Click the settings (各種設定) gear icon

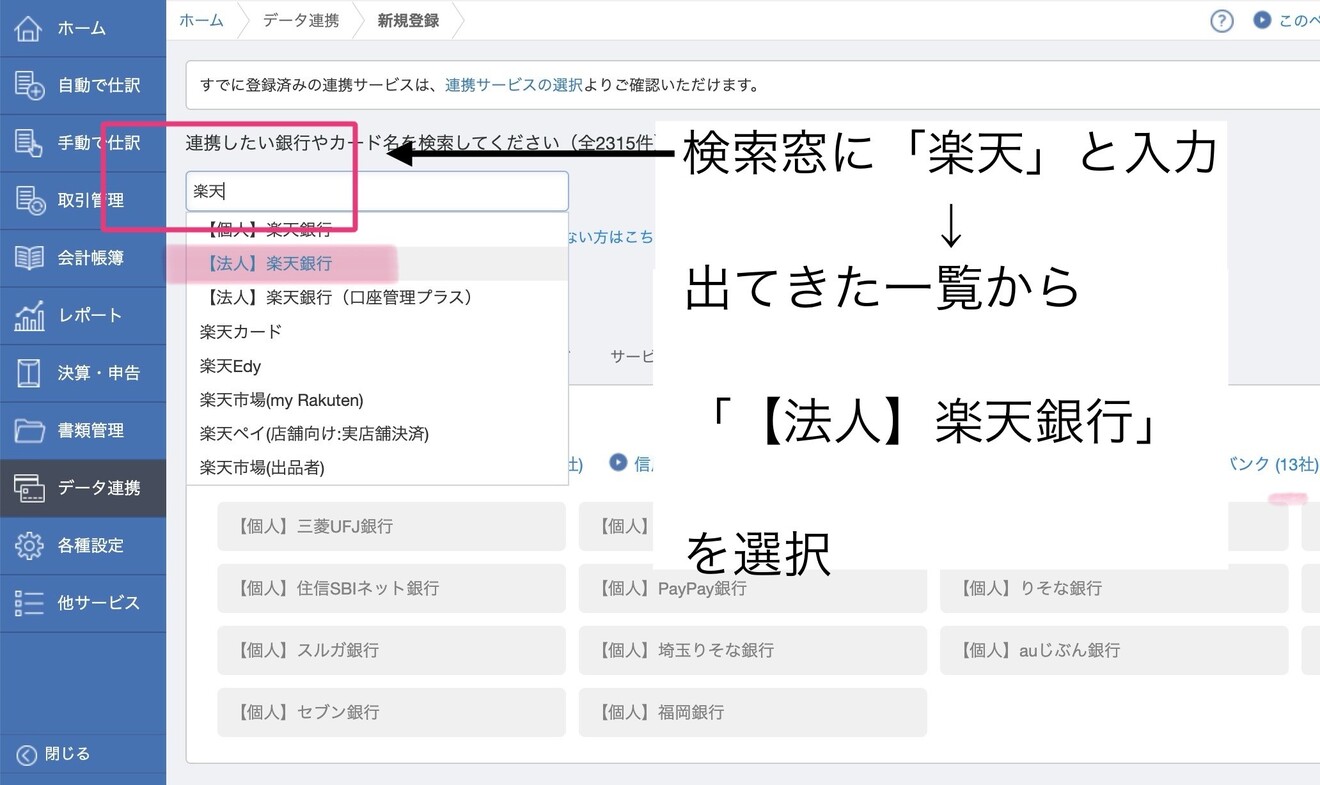(29, 545)
